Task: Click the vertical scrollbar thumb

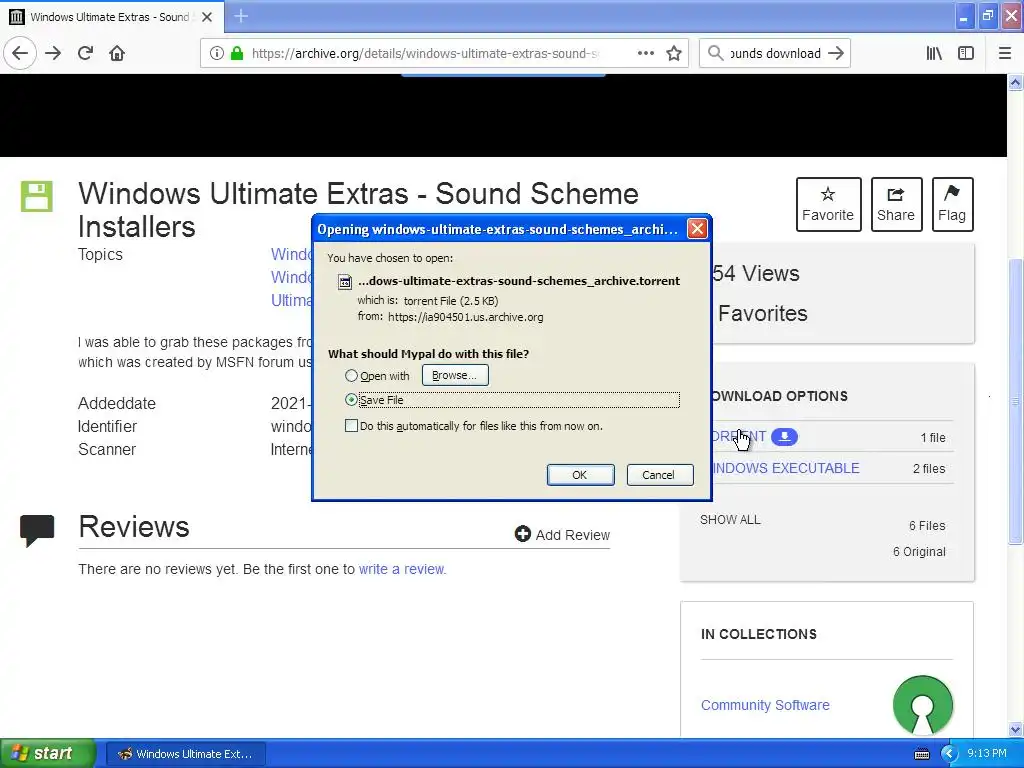Action: pyautogui.click(x=1016, y=401)
